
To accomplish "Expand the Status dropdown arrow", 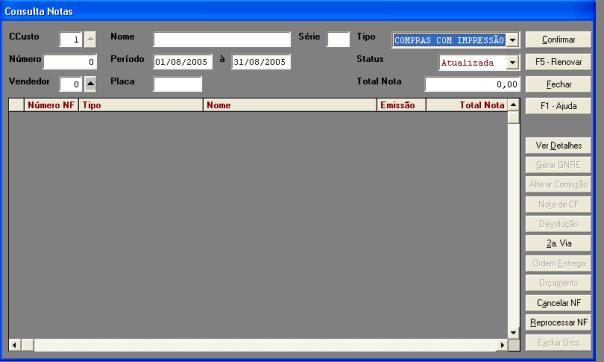I will 512,62.
